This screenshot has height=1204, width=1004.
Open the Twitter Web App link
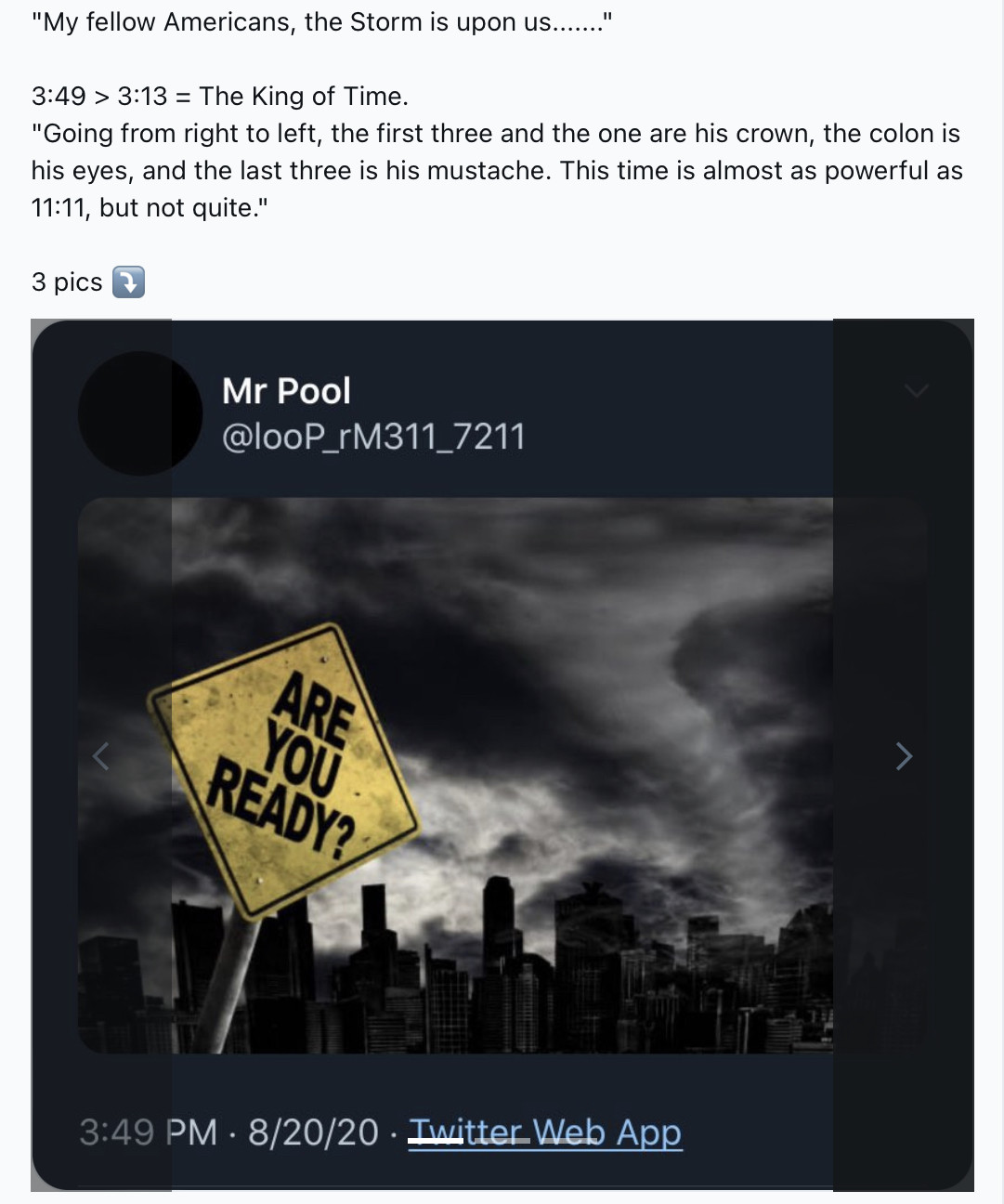pos(545,1132)
